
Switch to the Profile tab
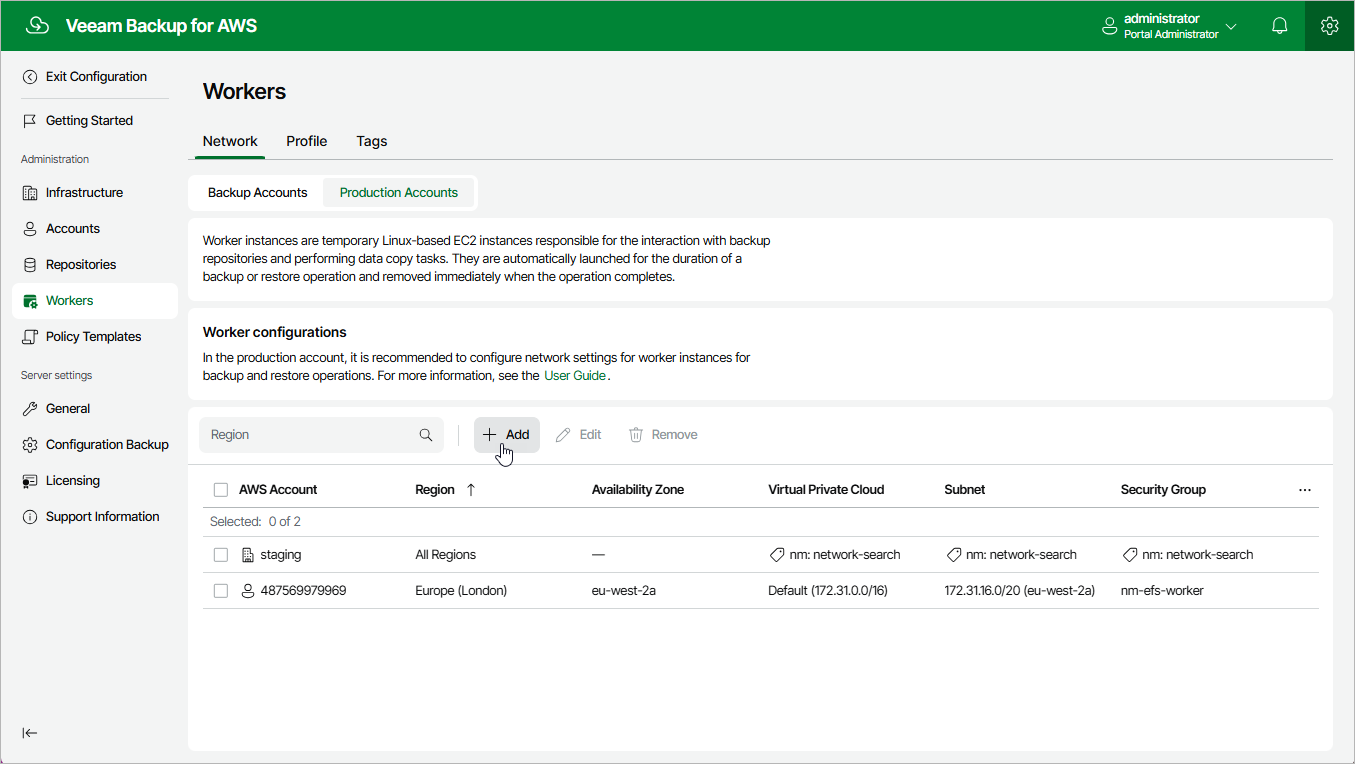[x=307, y=141]
